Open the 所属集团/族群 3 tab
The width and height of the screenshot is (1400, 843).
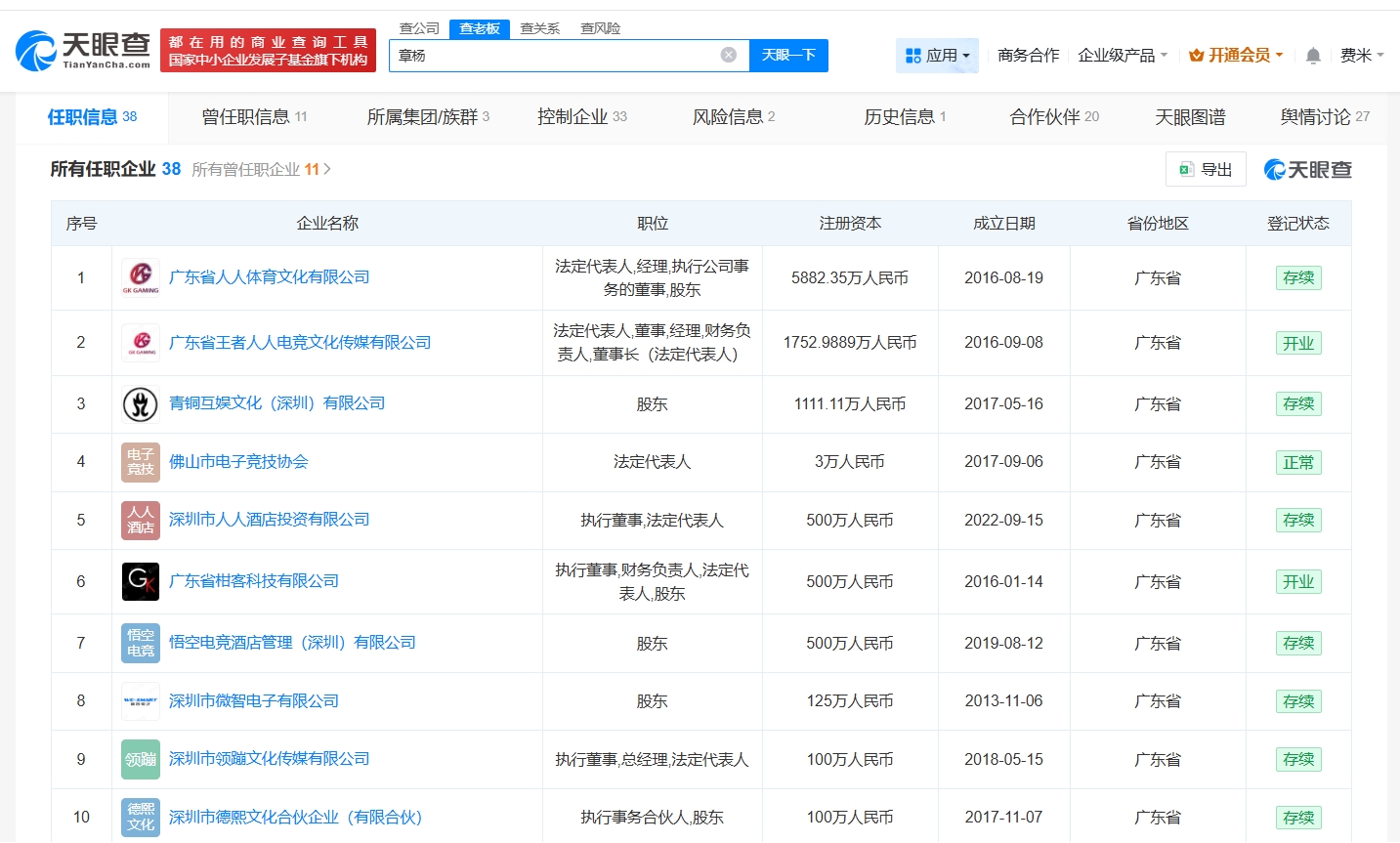[x=428, y=117]
